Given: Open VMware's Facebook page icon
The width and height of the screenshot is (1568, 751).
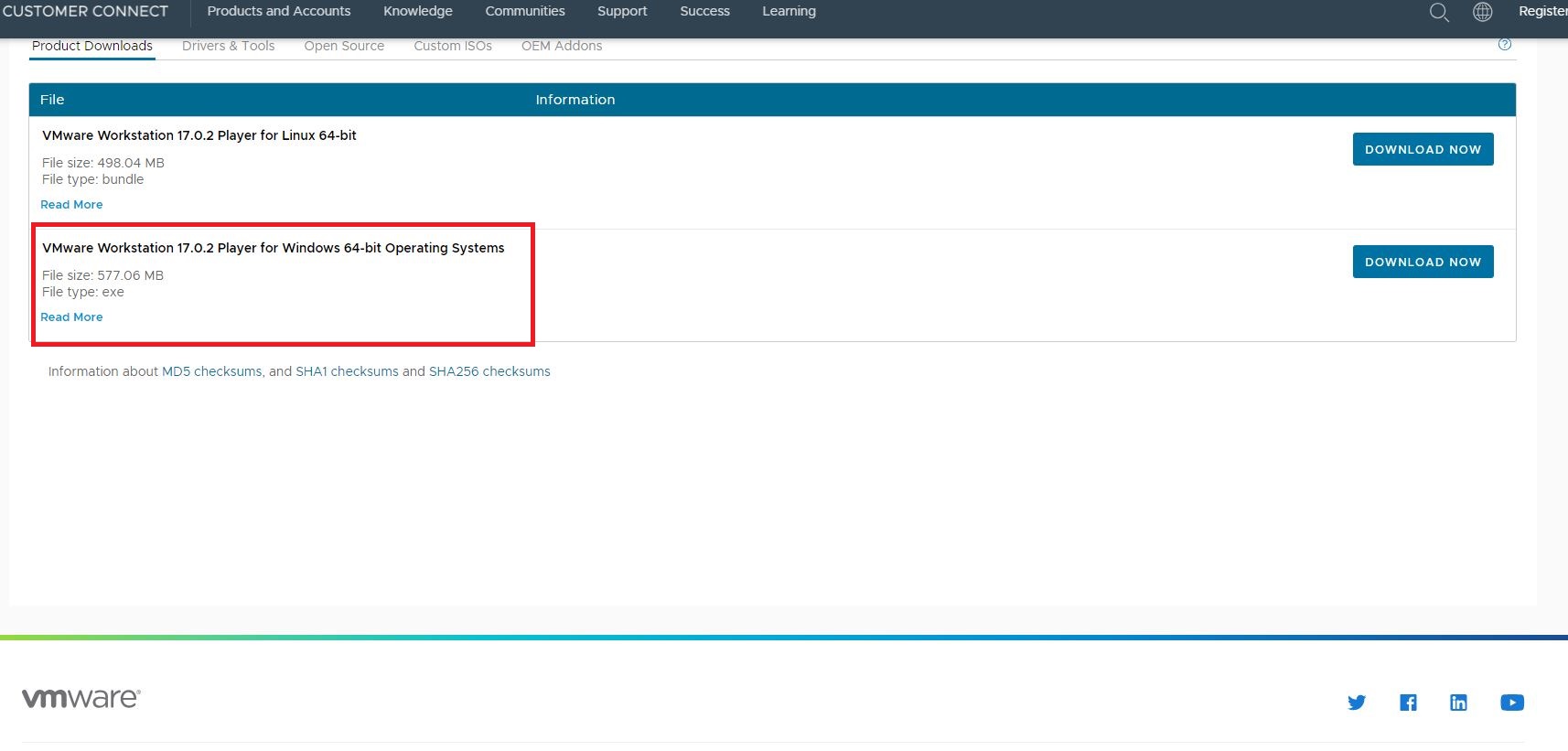Looking at the screenshot, I should [1408, 703].
